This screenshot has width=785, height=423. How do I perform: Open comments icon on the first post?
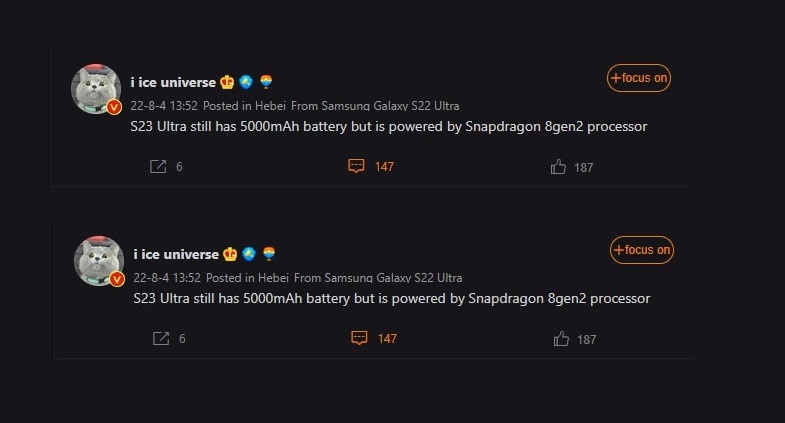(x=356, y=166)
